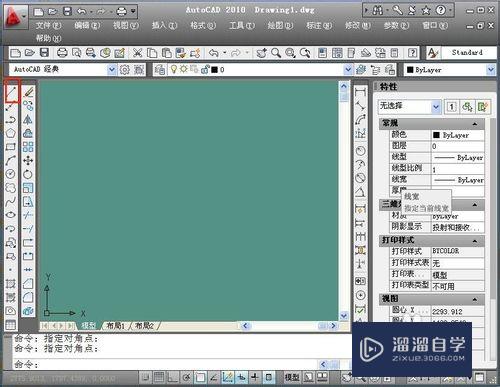Select the Trim tool
This screenshot has height=387, width=500.
pos(28,215)
